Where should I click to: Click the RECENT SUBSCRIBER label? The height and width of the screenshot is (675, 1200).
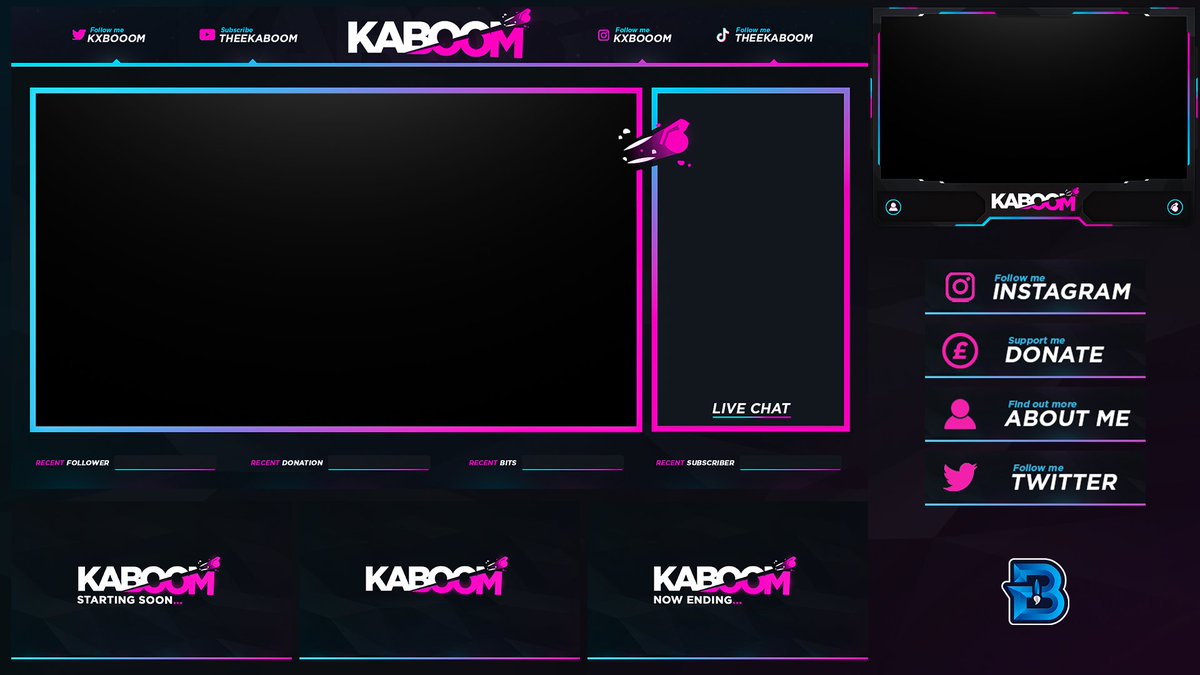[x=695, y=463]
